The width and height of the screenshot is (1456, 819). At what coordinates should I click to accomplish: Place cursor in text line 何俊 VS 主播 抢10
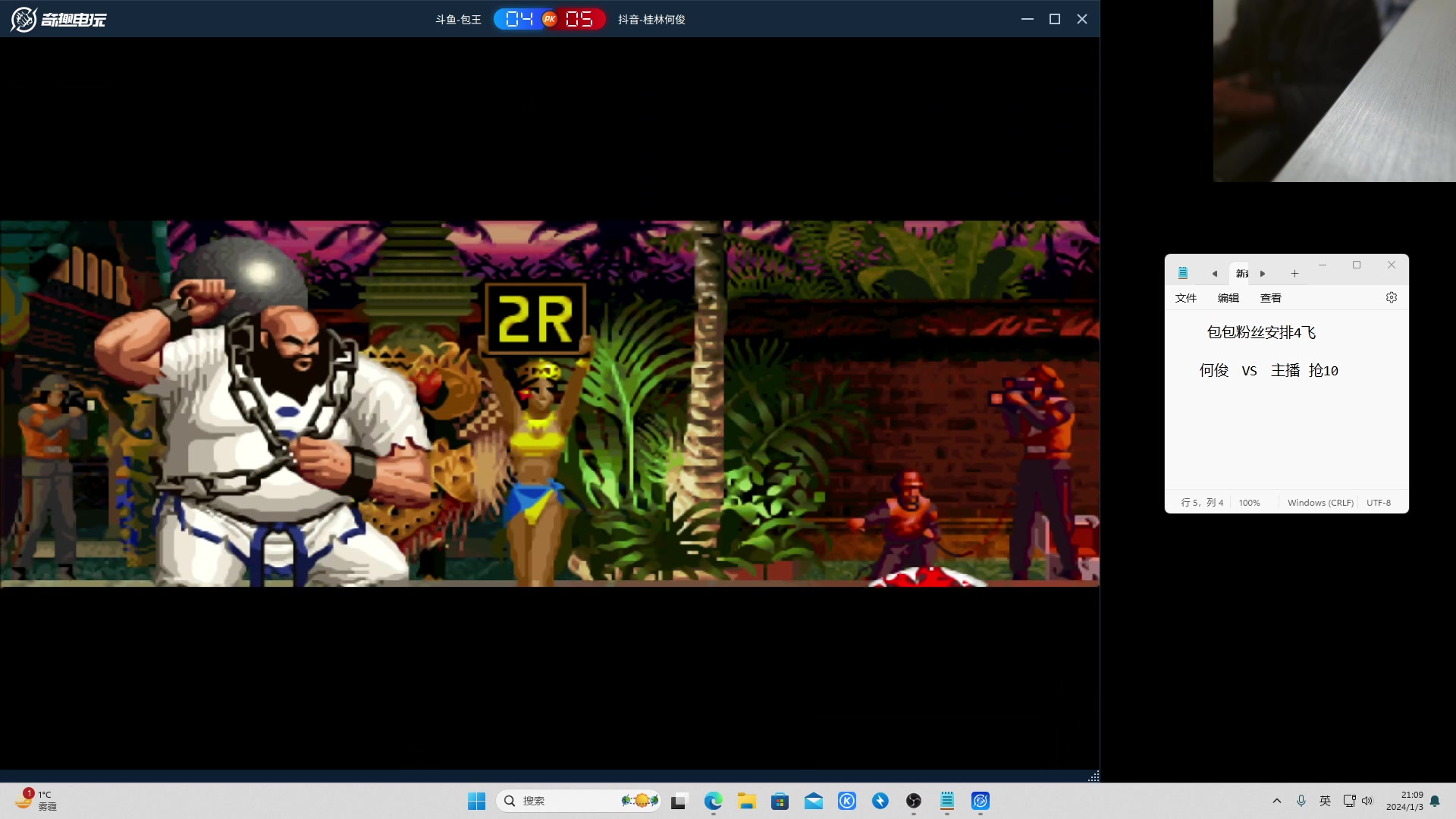point(1269,370)
